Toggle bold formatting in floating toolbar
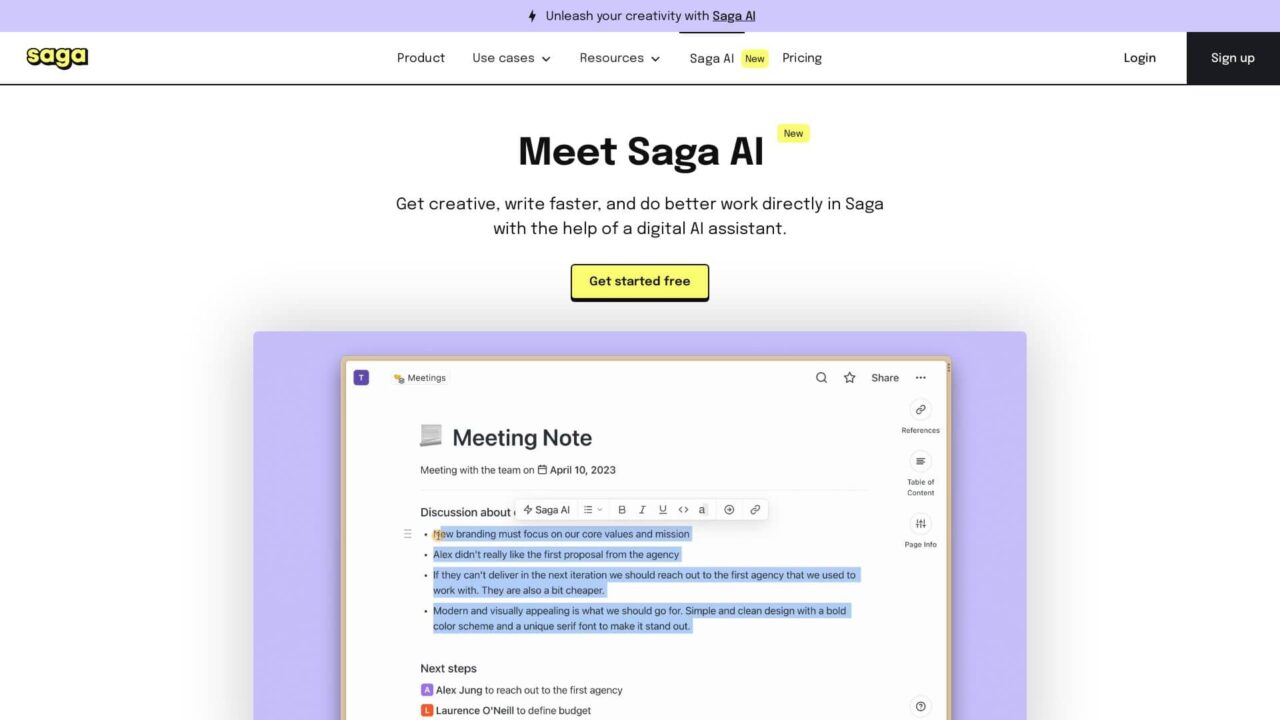 622,510
